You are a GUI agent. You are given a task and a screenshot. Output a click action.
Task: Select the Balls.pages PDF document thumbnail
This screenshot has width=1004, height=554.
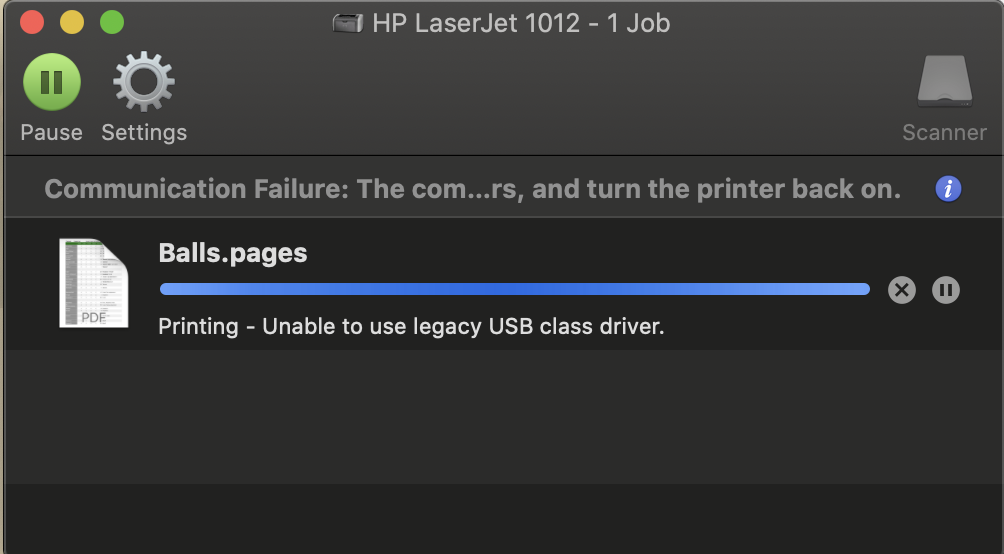pyautogui.click(x=93, y=282)
